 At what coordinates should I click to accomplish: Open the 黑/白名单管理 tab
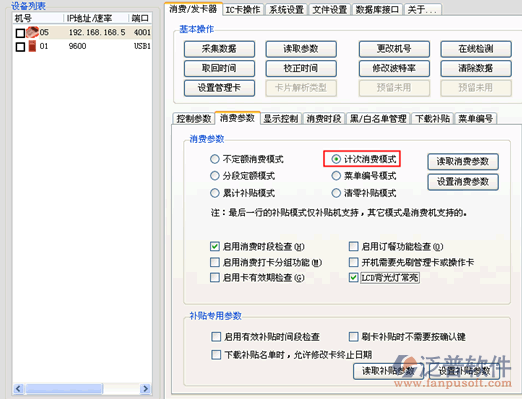[378, 119]
